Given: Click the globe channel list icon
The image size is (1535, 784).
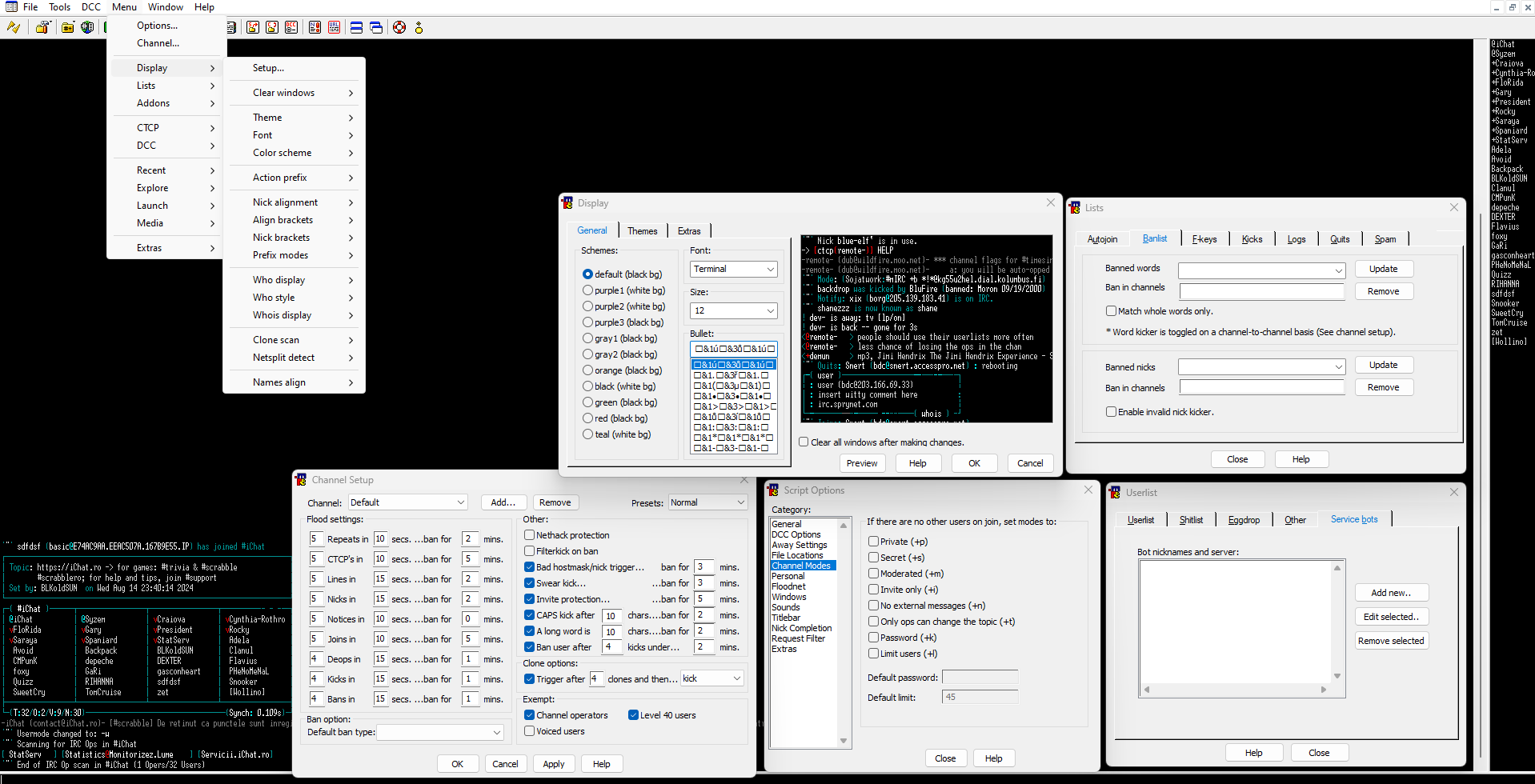Looking at the screenshot, I should click(87, 27).
